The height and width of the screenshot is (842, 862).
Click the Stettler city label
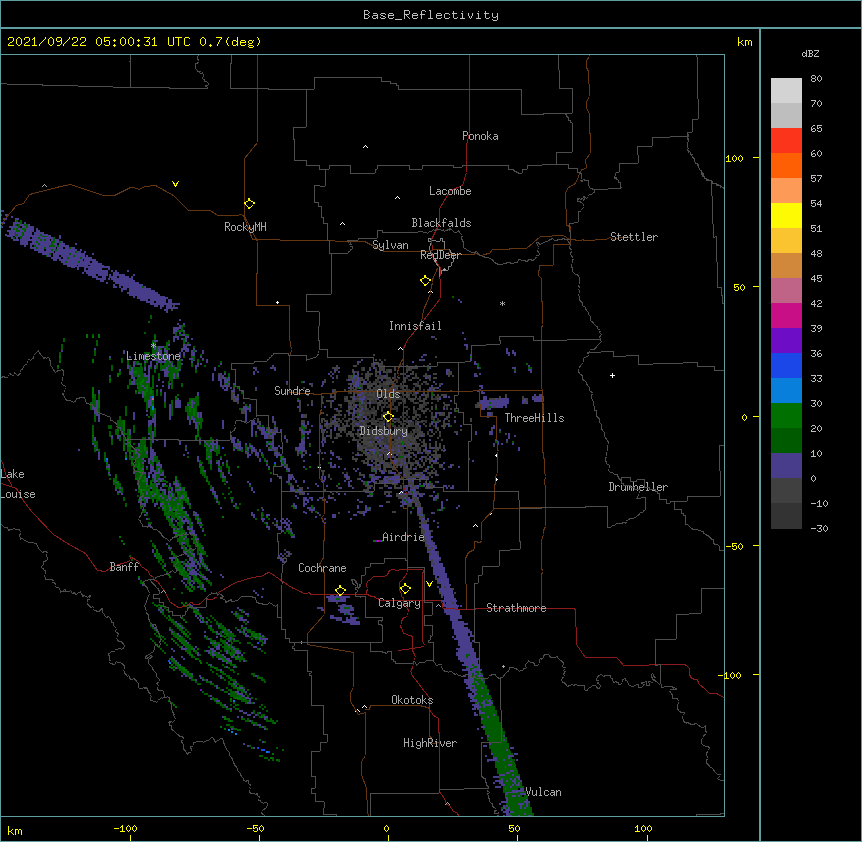point(634,237)
